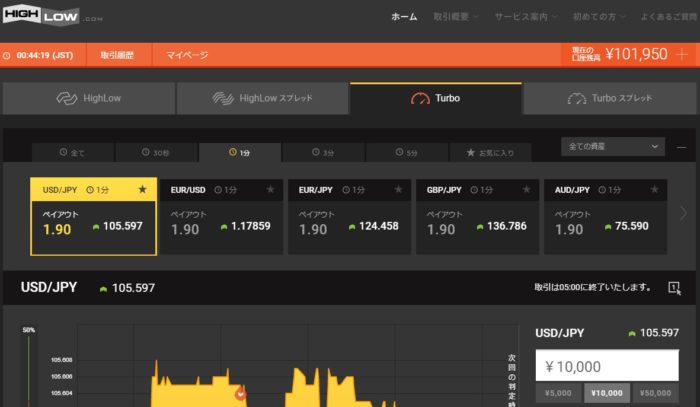Image resolution: width=700 pixels, height=407 pixels.
Task: Click the ¥10,000 investment amount field
Action: pos(607,365)
